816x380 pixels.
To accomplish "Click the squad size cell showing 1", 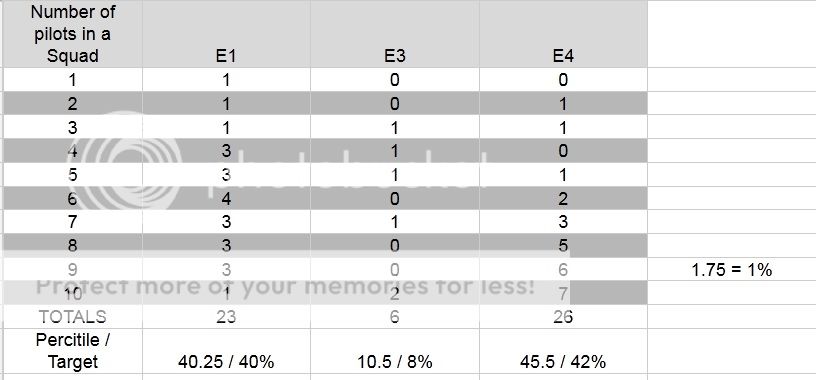I will click(72, 80).
